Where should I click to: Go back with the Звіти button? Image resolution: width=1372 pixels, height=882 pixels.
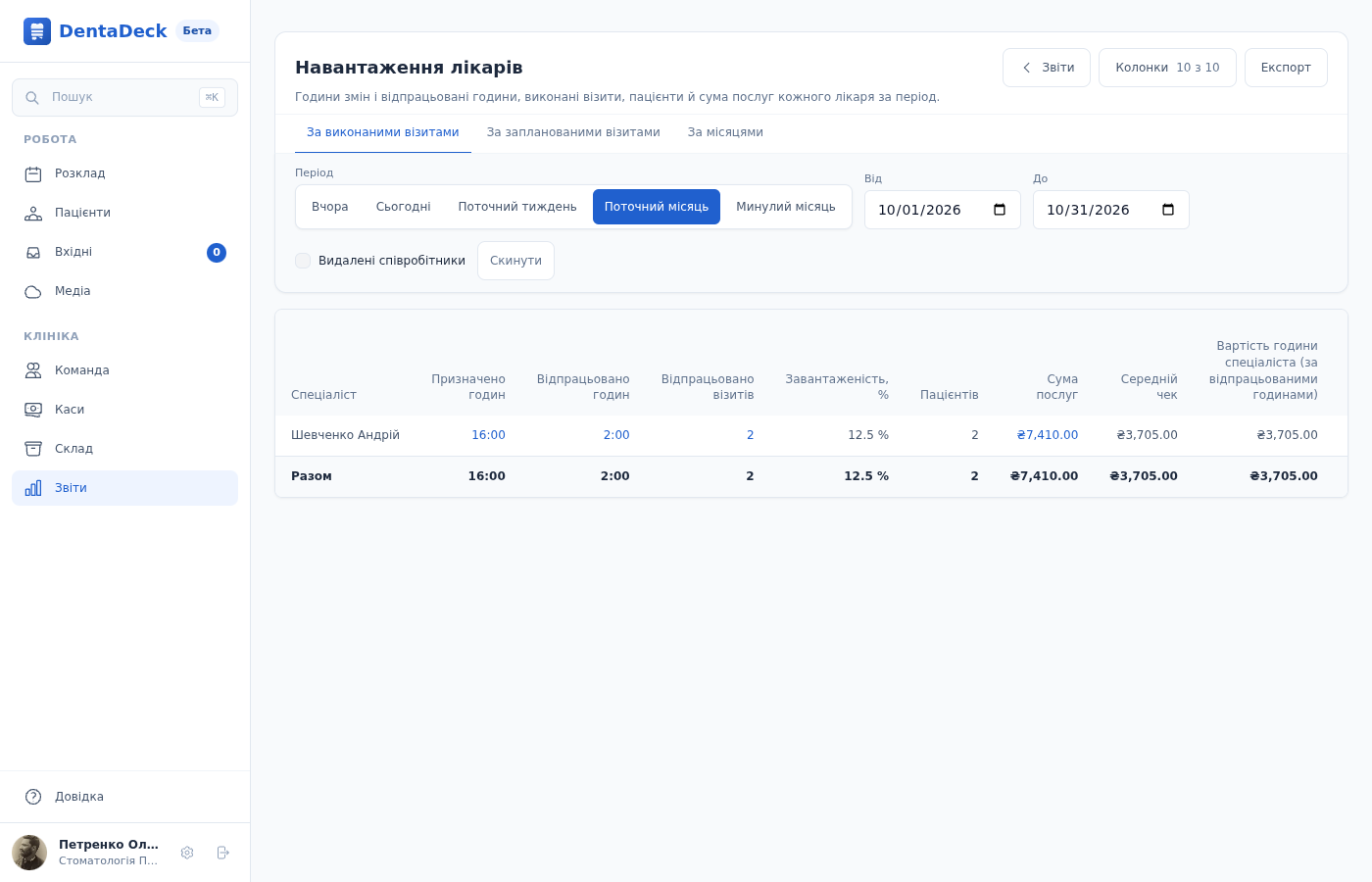(1047, 68)
